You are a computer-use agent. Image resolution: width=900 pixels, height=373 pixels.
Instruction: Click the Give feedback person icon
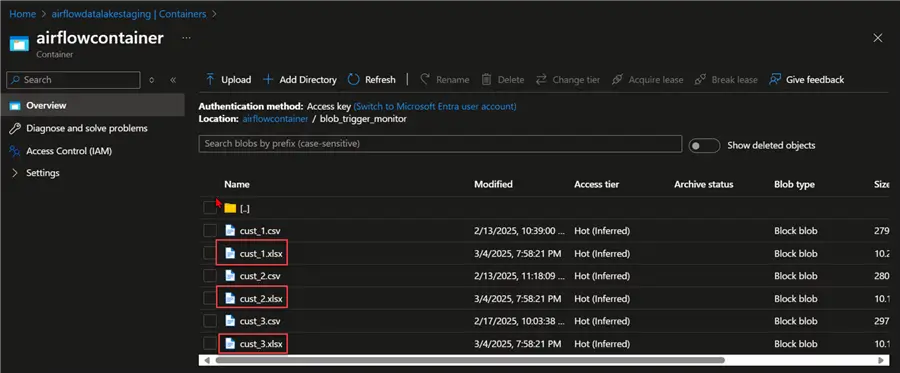pos(775,79)
